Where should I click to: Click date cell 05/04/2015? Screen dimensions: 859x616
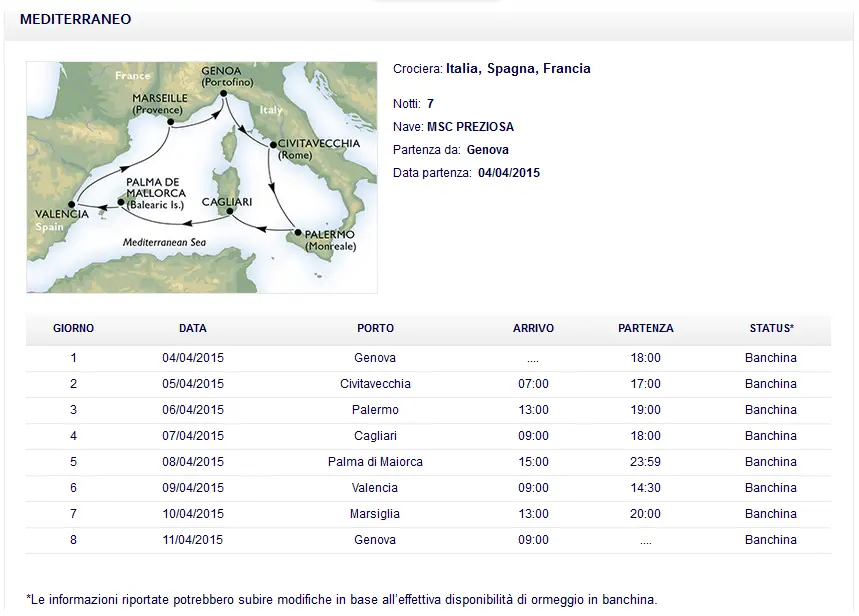point(193,384)
